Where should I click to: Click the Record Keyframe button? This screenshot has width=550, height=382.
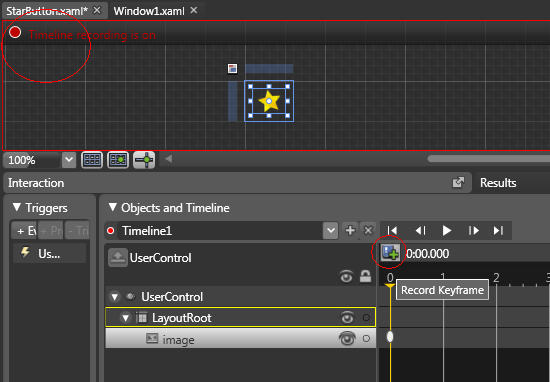click(390, 253)
